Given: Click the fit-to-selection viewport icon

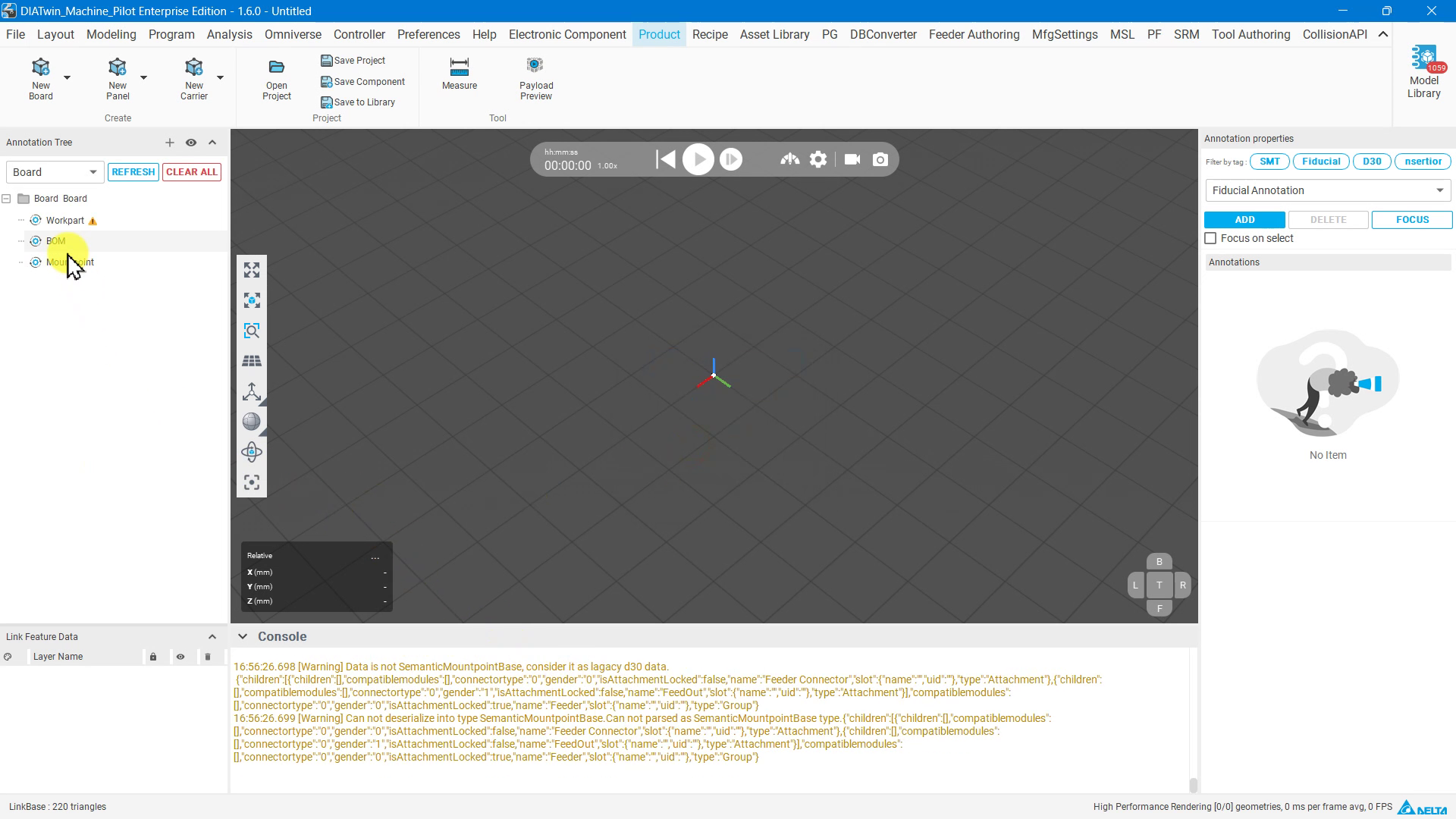Looking at the screenshot, I should (252, 300).
